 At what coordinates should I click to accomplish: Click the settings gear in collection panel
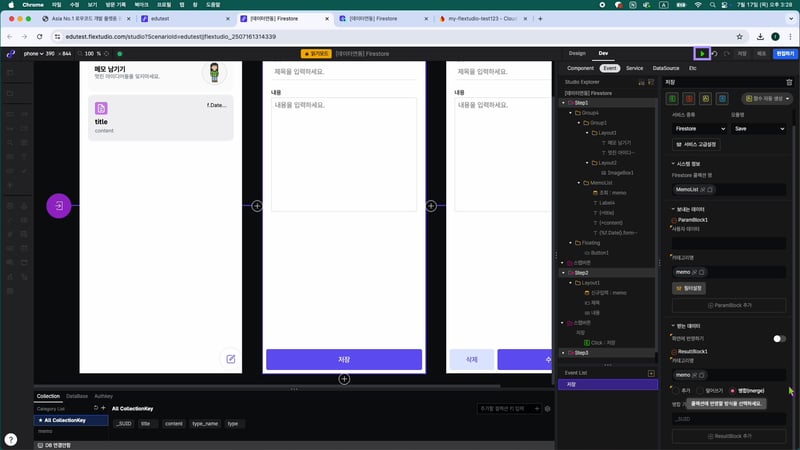[549, 409]
